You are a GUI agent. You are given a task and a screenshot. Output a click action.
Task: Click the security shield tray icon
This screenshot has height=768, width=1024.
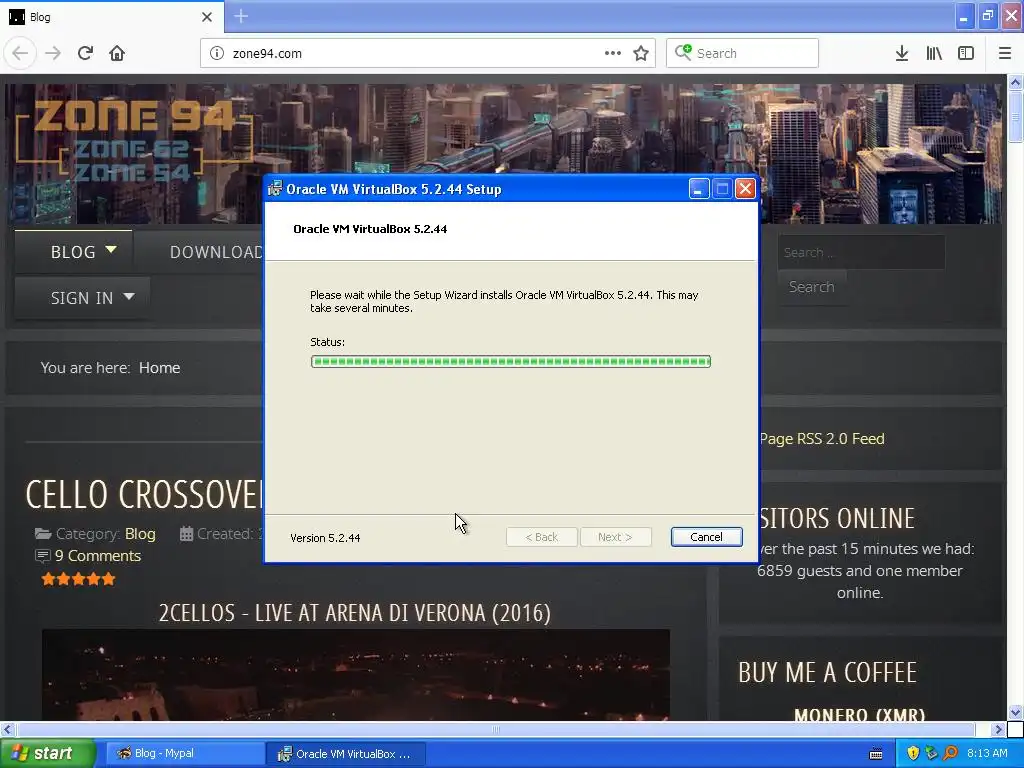tap(913, 754)
